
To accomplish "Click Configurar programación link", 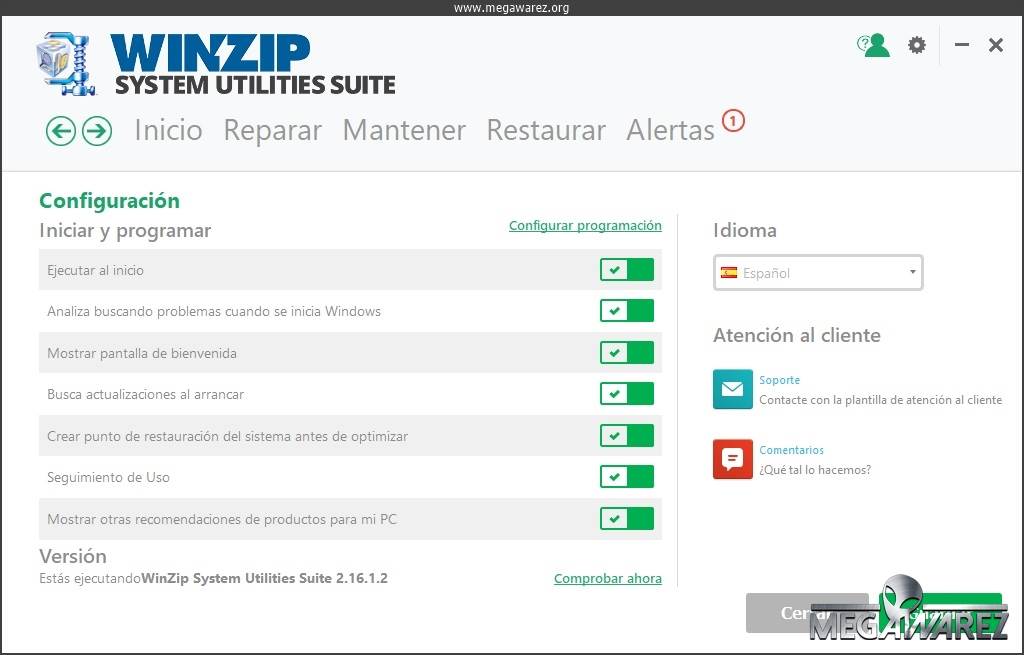I will click(x=585, y=225).
